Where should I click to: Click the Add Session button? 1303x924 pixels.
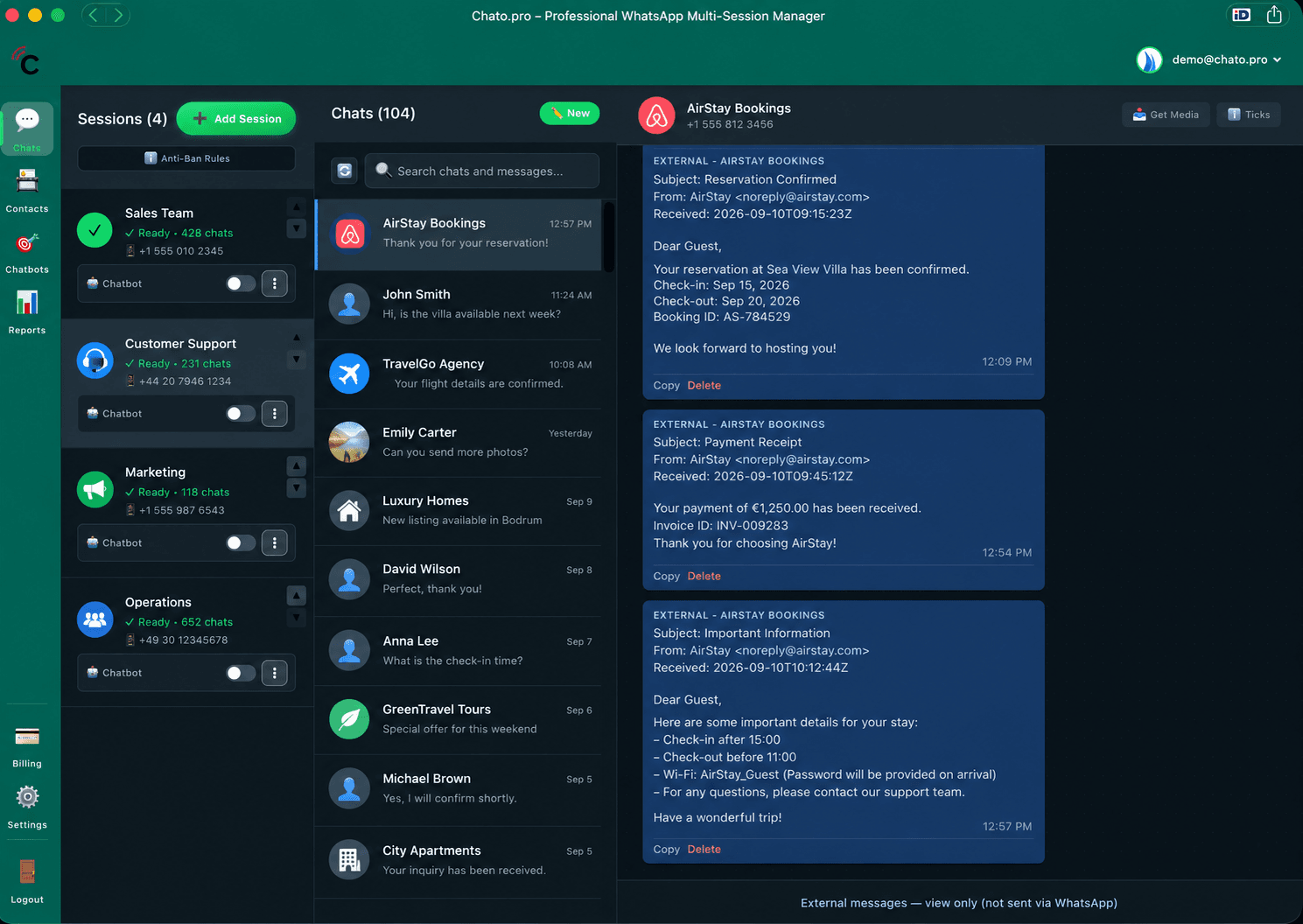coord(236,119)
